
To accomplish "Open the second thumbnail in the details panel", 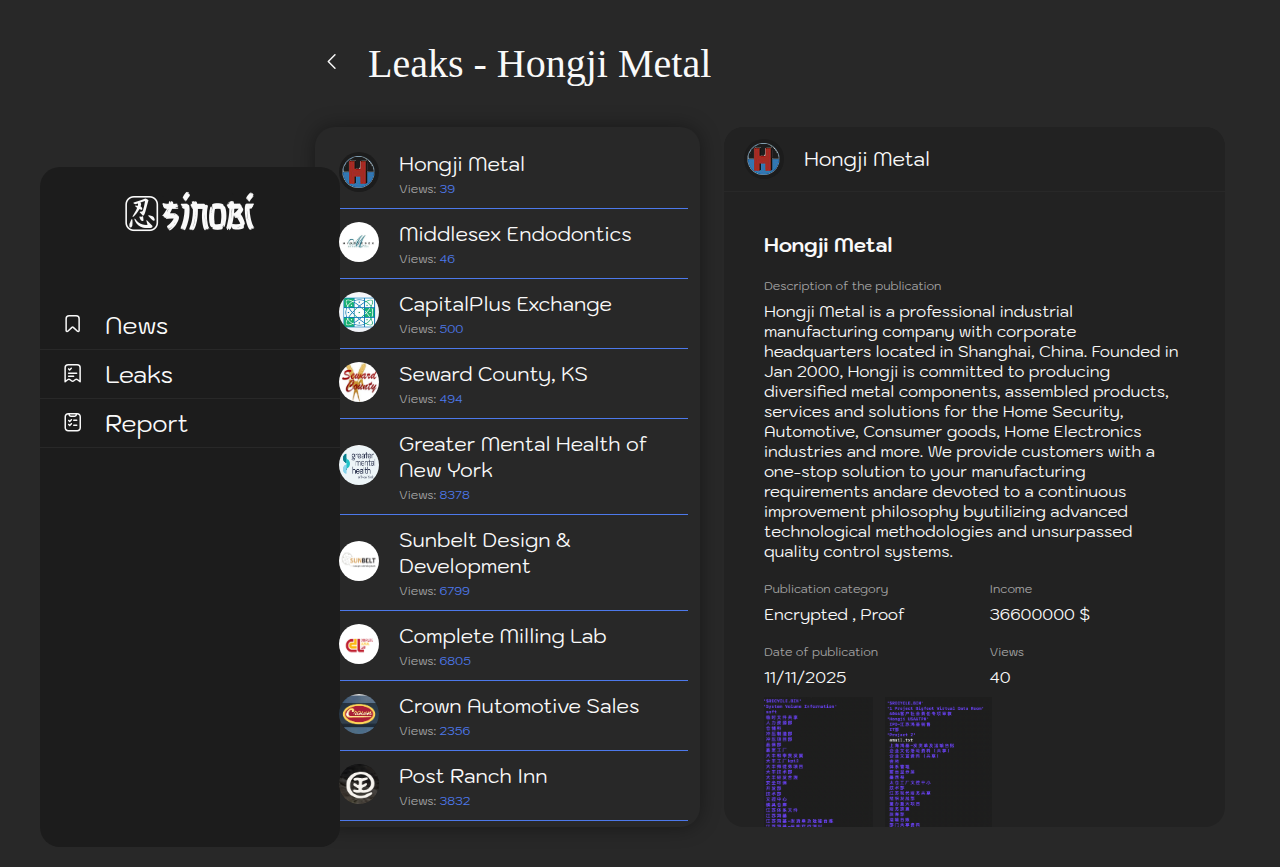I will (937, 762).
